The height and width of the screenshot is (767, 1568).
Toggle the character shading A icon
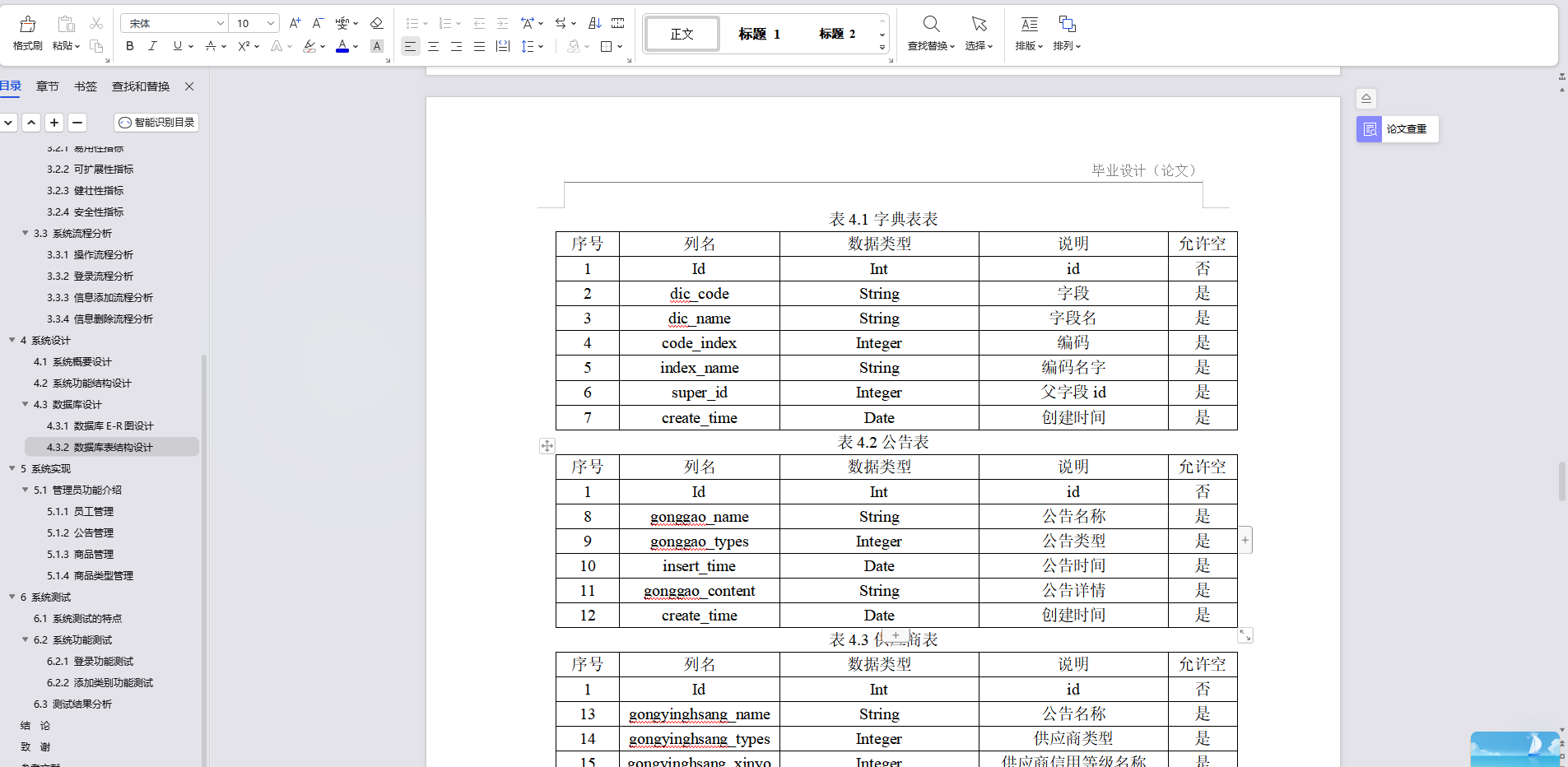click(376, 46)
